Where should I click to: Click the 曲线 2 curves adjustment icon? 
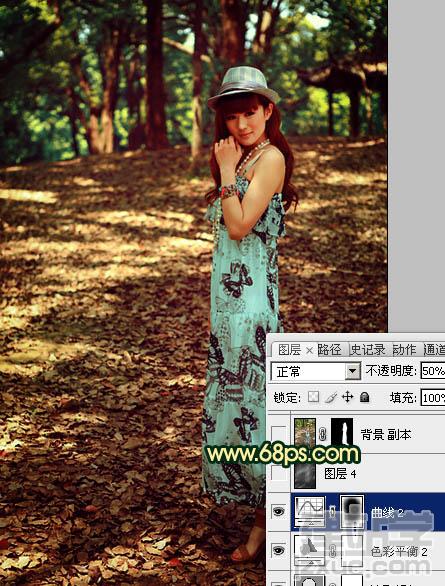tap(310, 511)
